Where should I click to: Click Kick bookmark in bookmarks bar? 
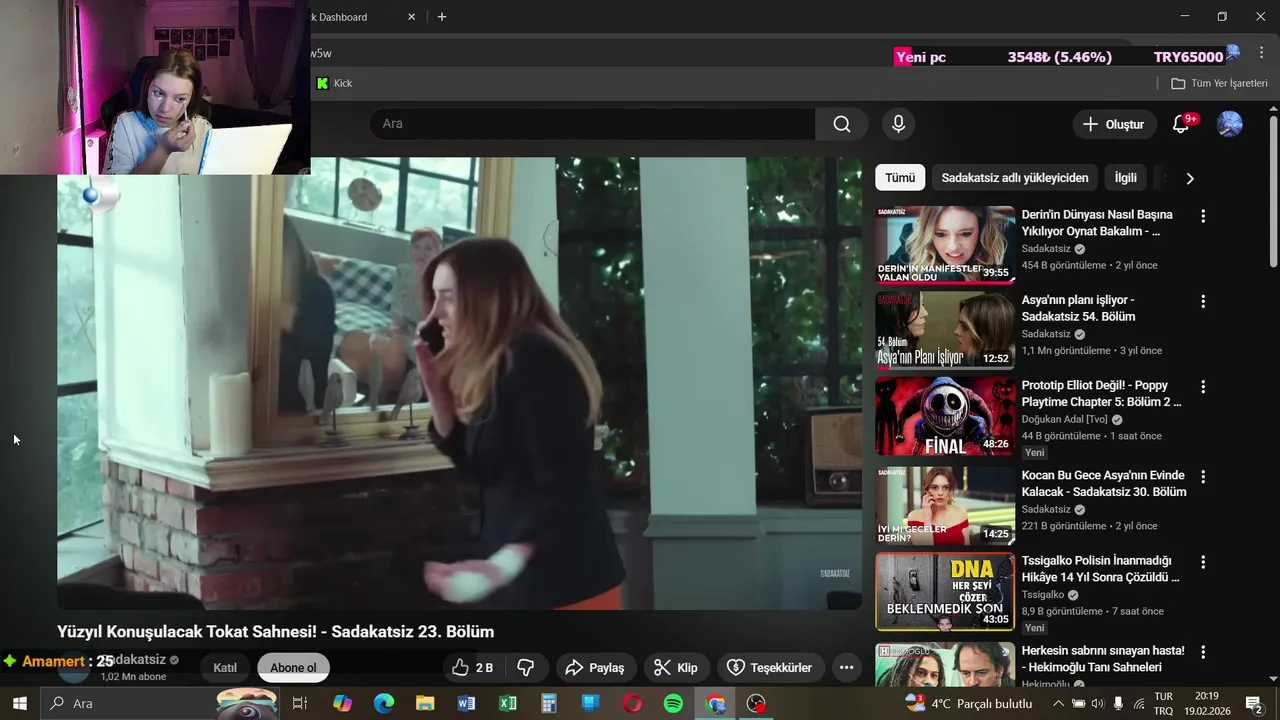point(334,83)
